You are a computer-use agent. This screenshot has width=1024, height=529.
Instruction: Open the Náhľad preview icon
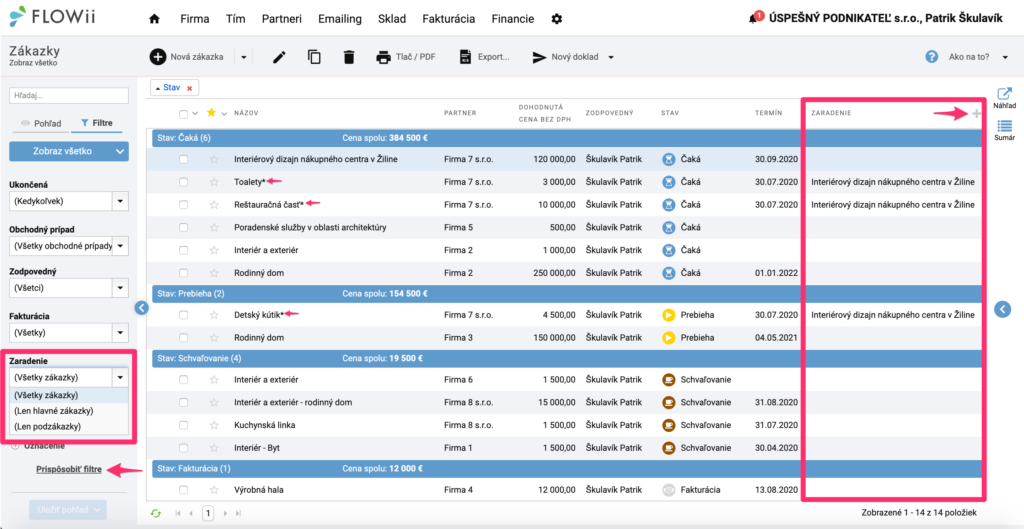1004,93
